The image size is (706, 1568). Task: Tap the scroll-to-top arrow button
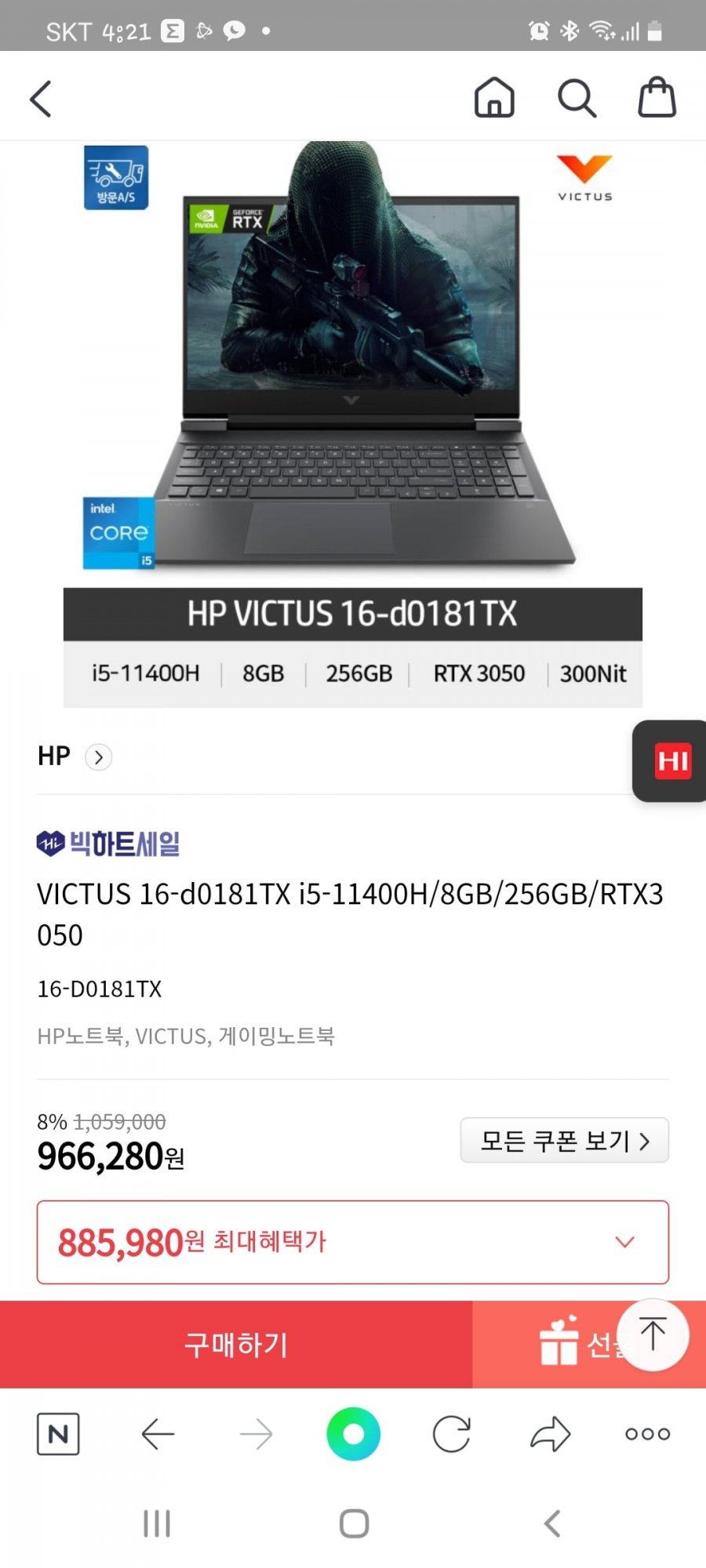coord(653,1334)
